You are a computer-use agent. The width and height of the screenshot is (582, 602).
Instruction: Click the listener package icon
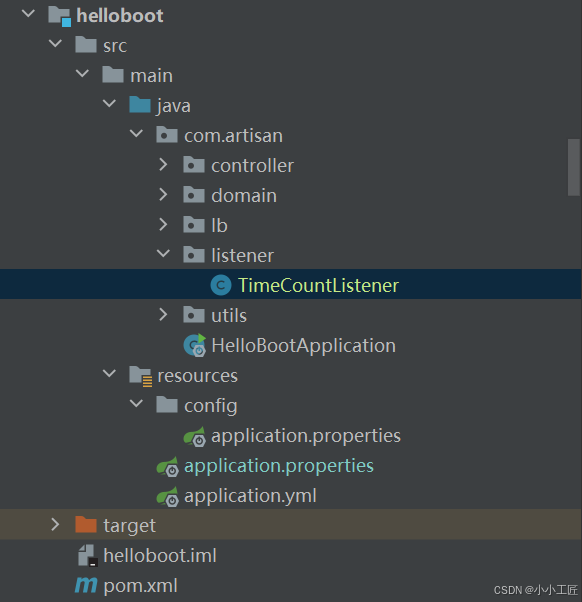194,255
